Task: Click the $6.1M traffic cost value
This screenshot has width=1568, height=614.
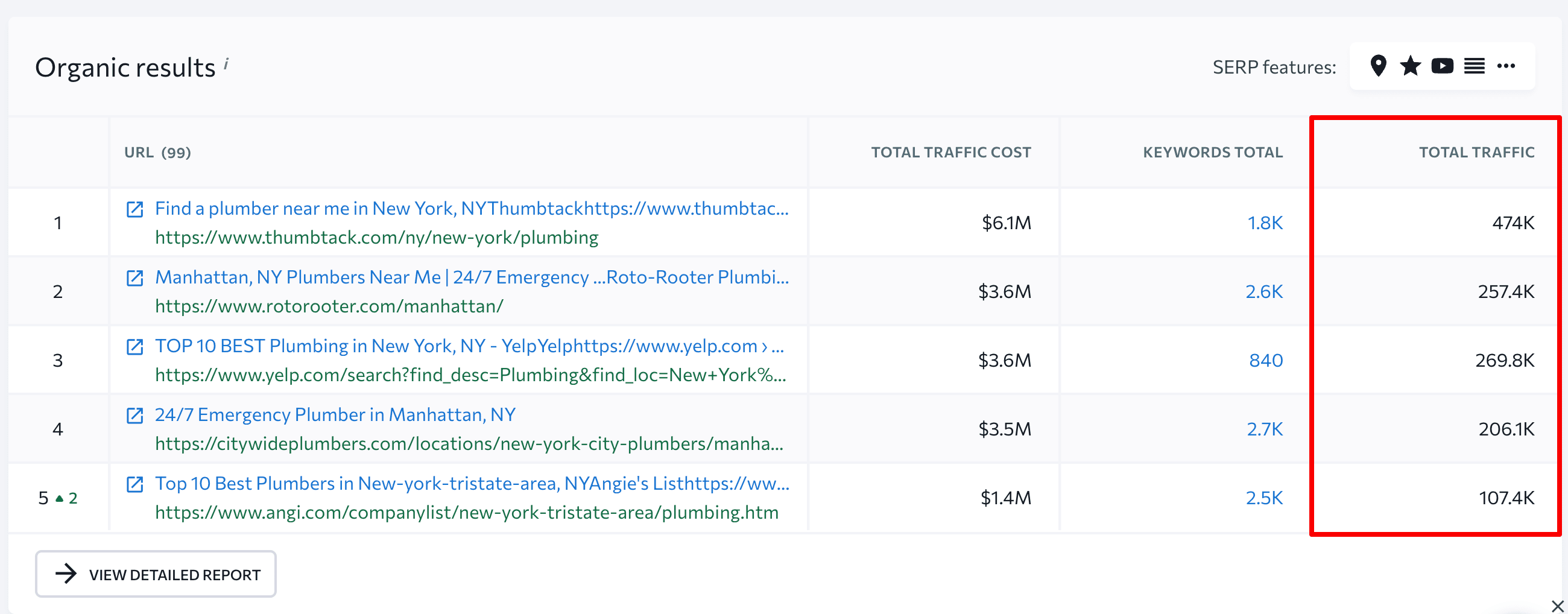Action: [x=1006, y=223]
